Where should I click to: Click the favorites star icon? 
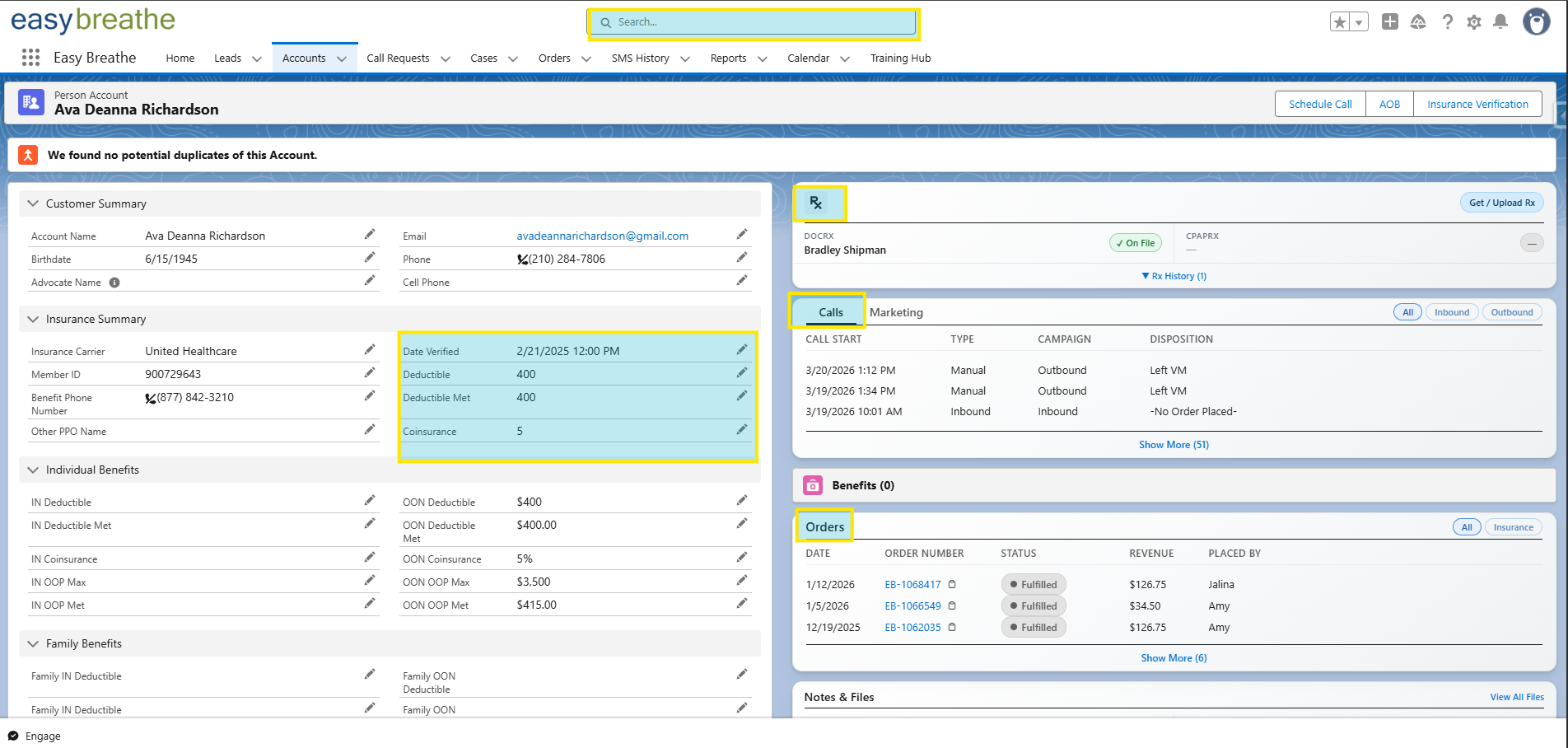(x=1340, y=21)
